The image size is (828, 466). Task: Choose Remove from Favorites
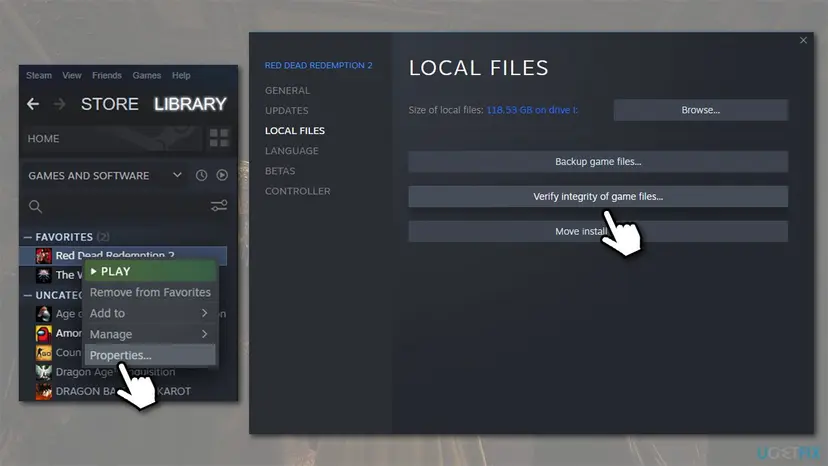[x=150, y=292]
